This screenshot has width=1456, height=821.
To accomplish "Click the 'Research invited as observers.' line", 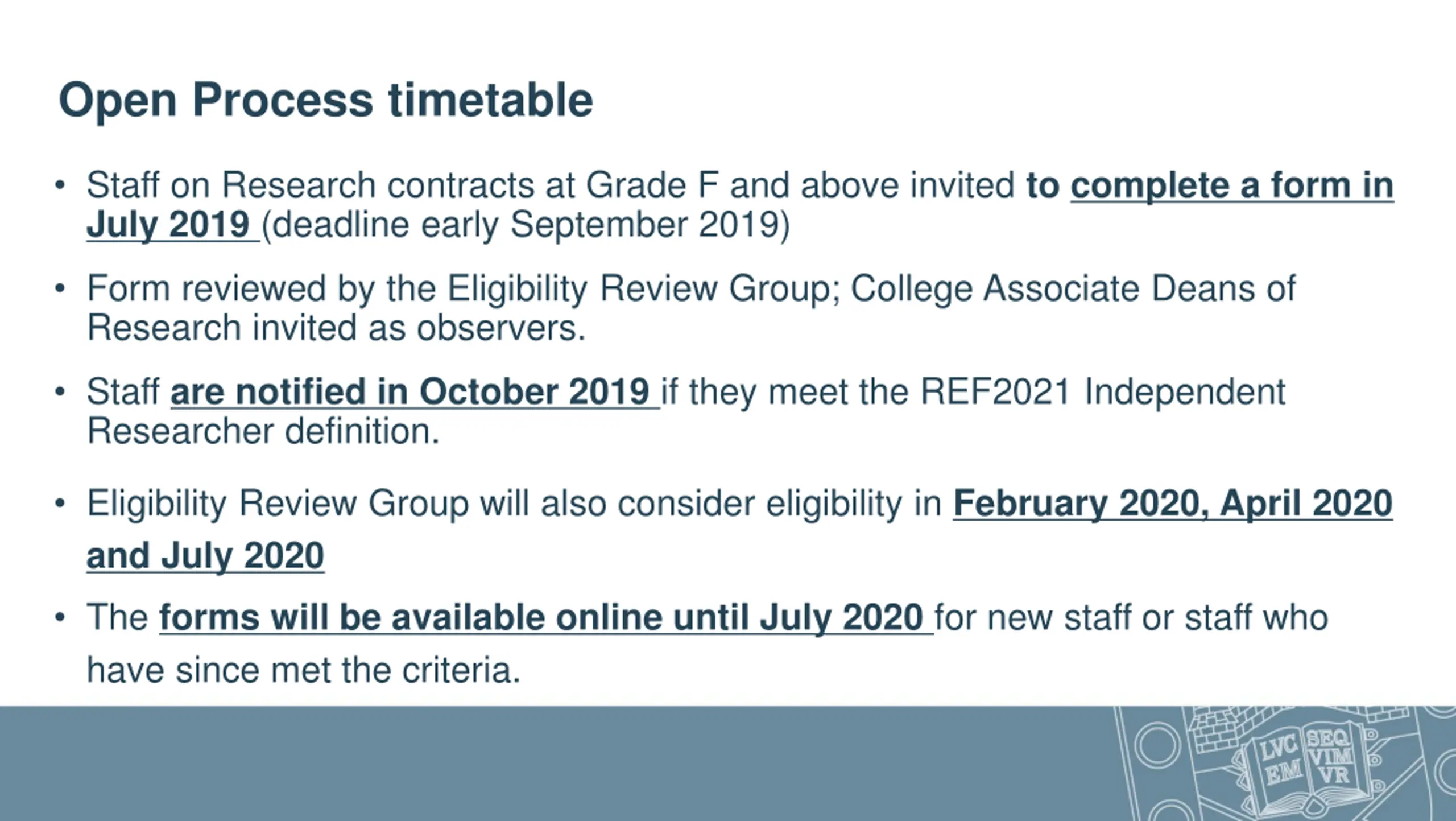I will tap(336, 328).
